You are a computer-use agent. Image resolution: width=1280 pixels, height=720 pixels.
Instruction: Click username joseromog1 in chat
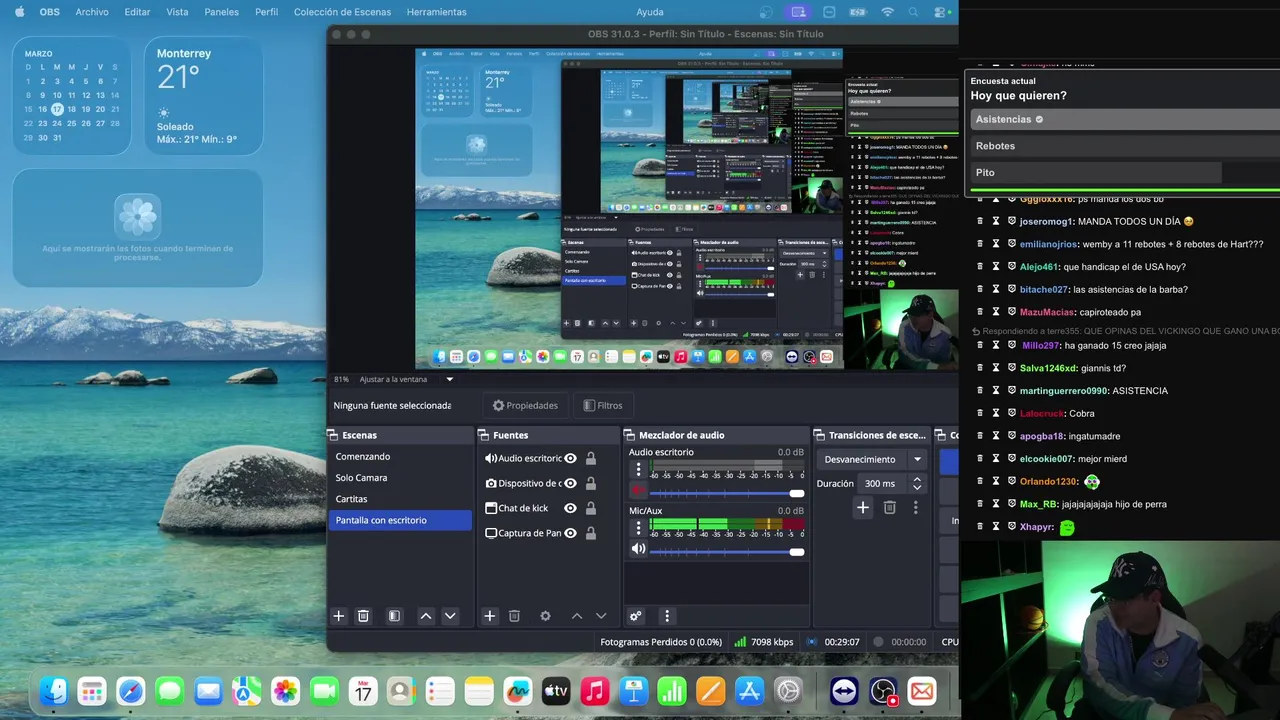click(x=1047, y=221)
